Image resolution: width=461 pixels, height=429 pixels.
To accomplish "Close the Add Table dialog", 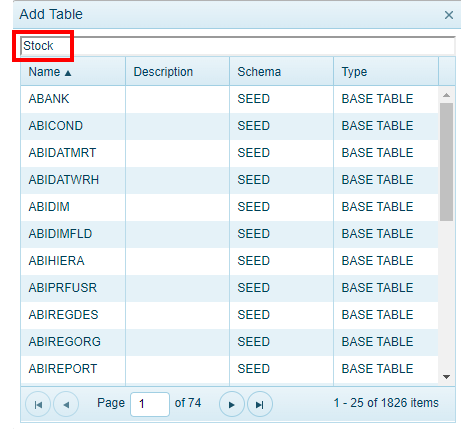I will 449,15.
